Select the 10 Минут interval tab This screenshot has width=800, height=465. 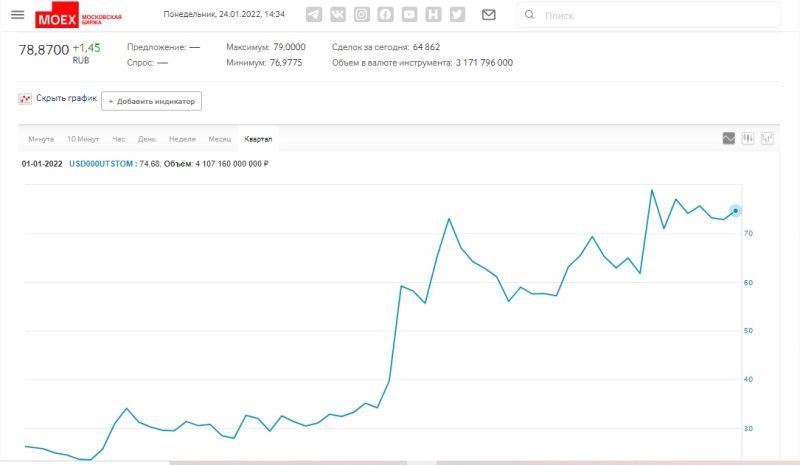83,139
